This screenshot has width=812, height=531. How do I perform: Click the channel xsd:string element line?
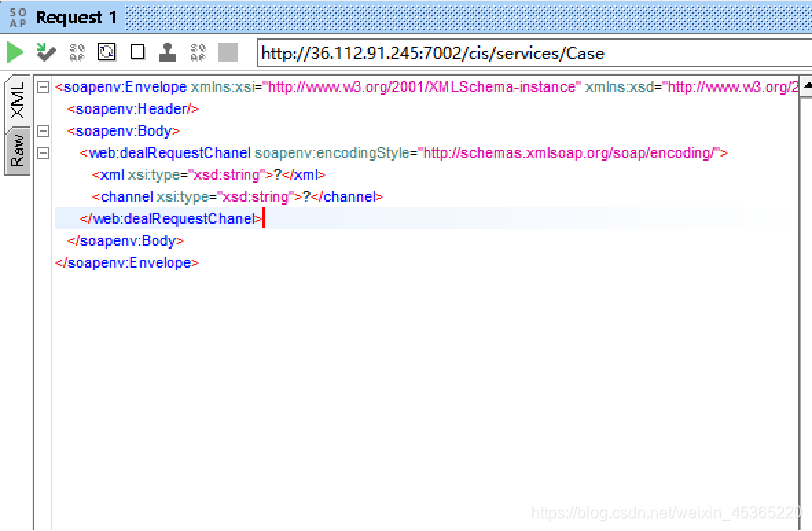click(x=237, y=197)
